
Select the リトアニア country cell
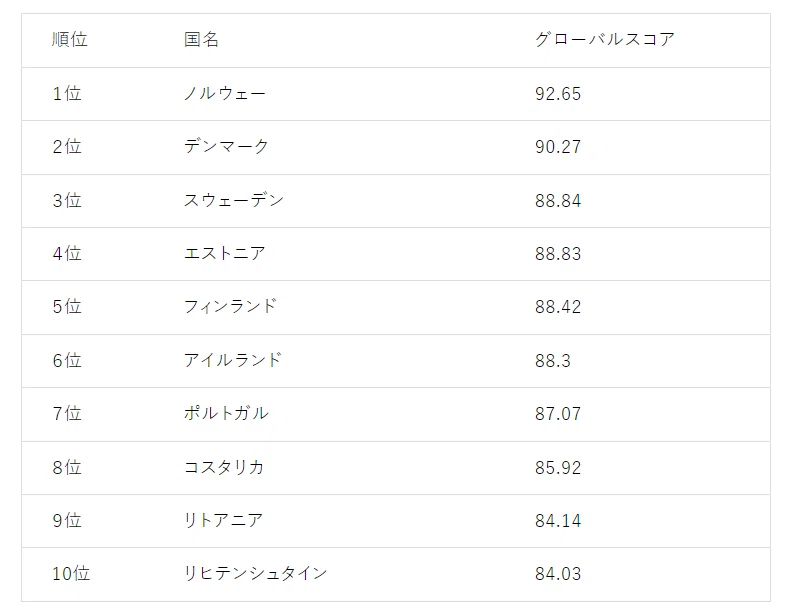tap(223, 520)
